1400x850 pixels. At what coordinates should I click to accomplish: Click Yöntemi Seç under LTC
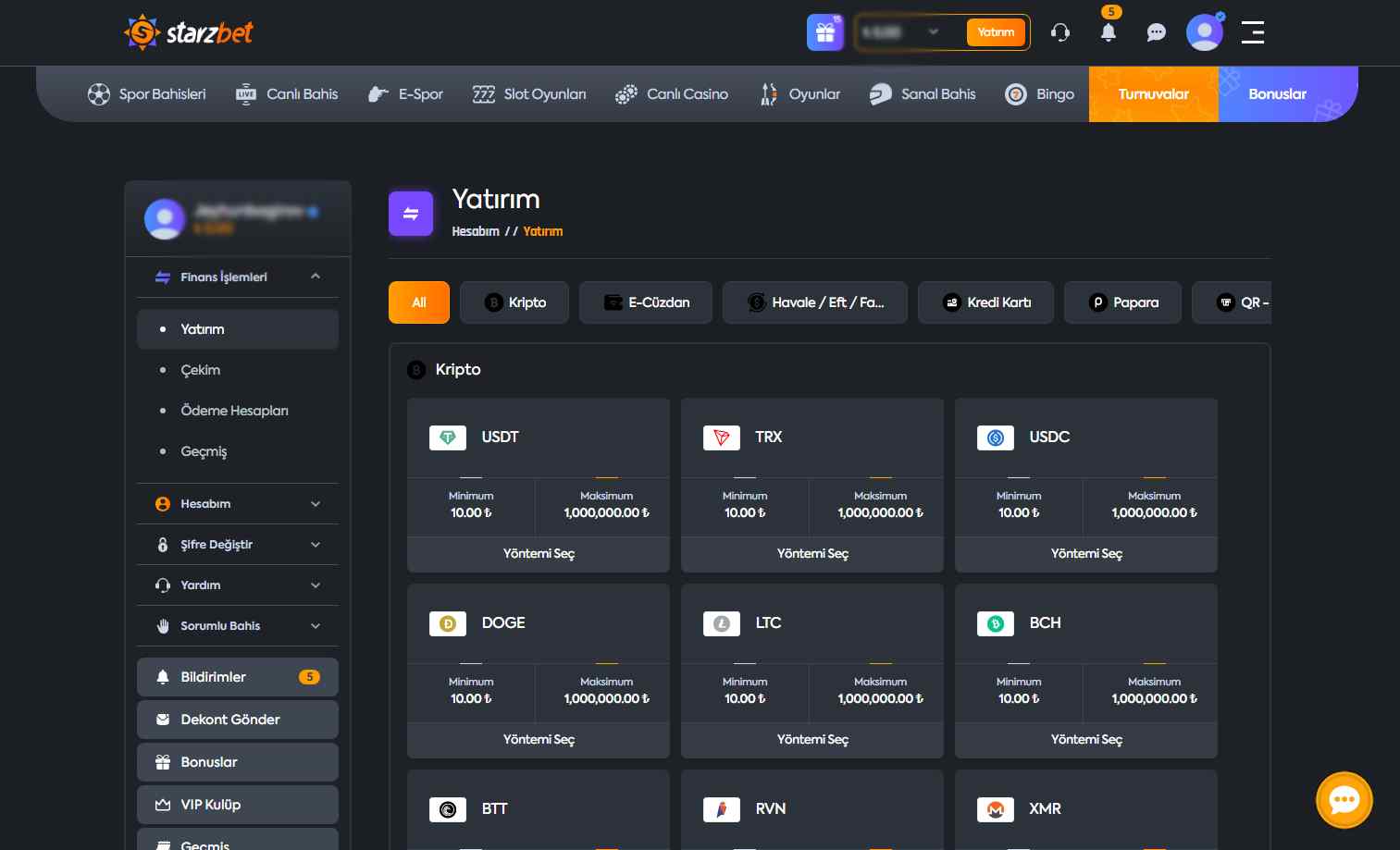(812, 740)
